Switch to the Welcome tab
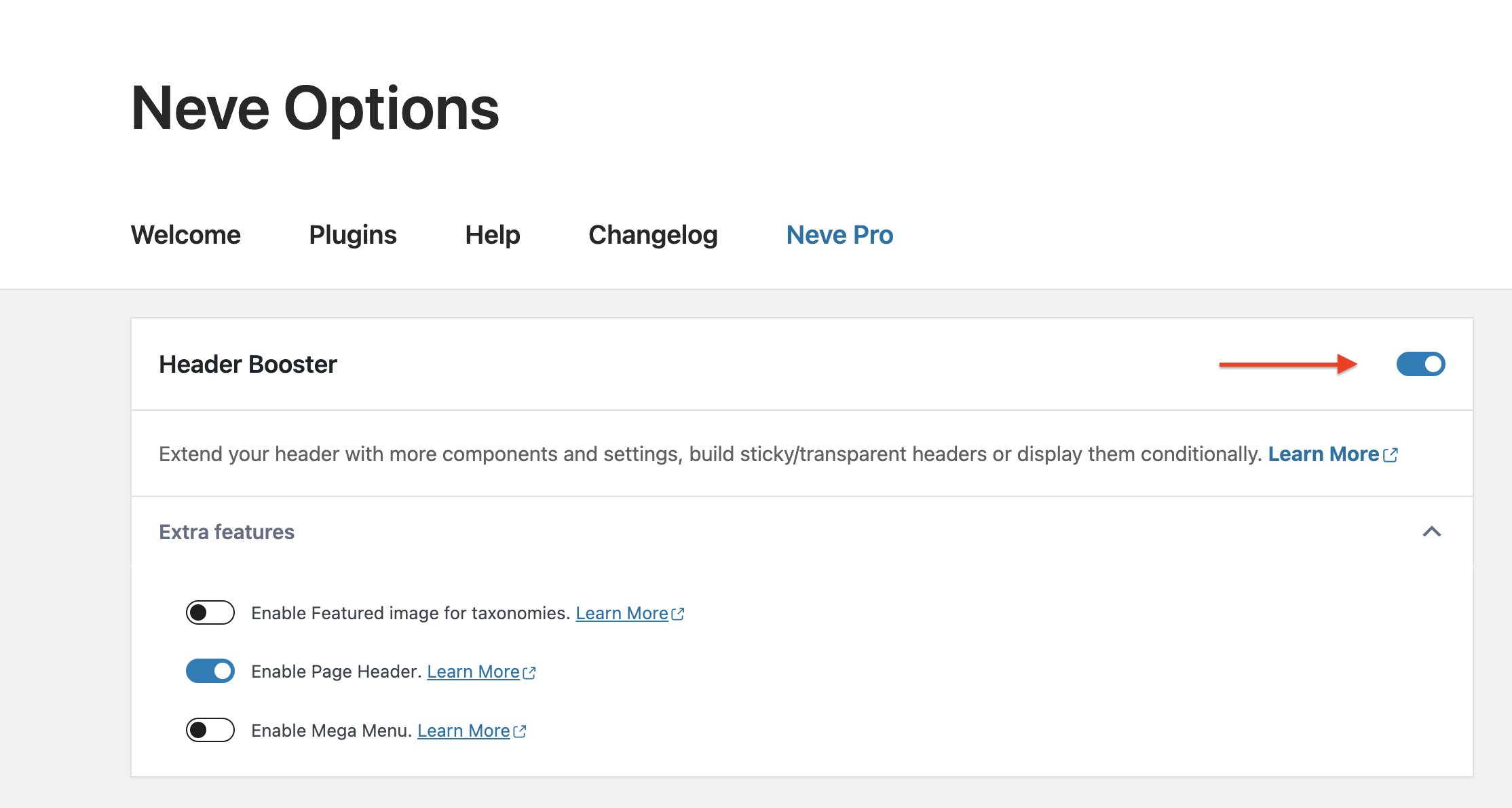The height and width of the screenshot is (808, 1512). click(x=185, y=235)
